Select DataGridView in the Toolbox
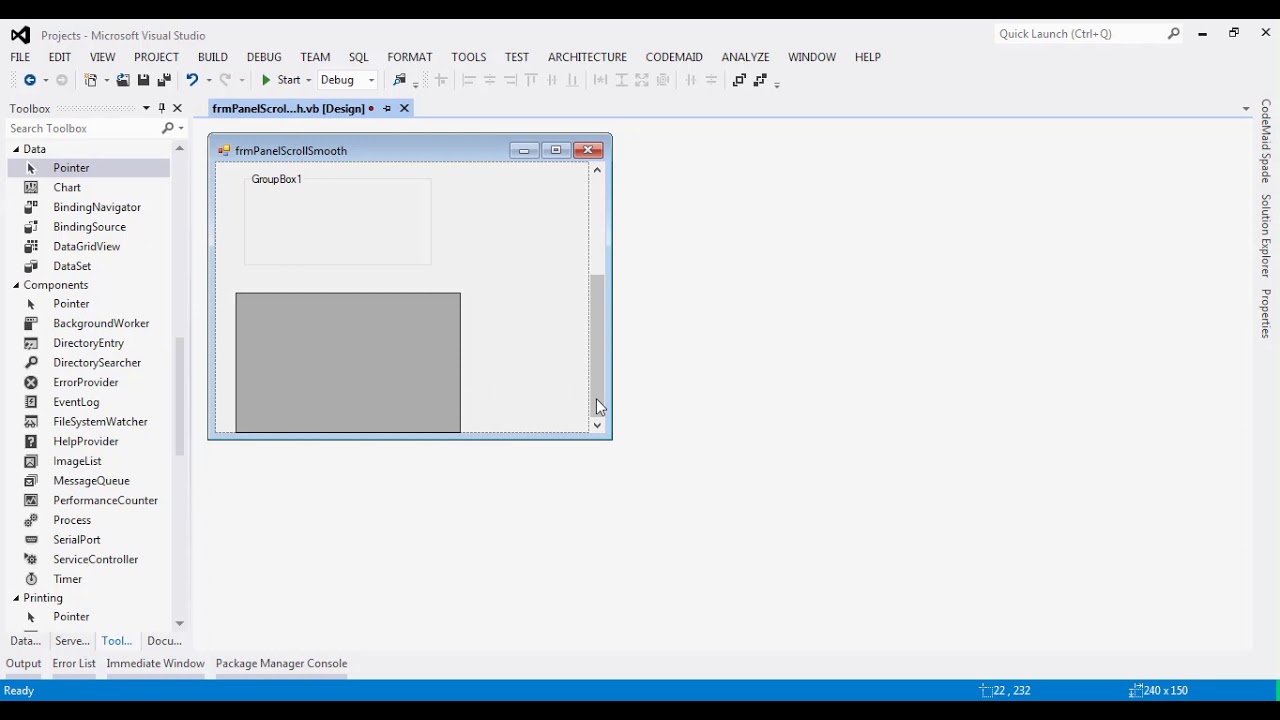1280x720 pixels. tap(89, 246)
